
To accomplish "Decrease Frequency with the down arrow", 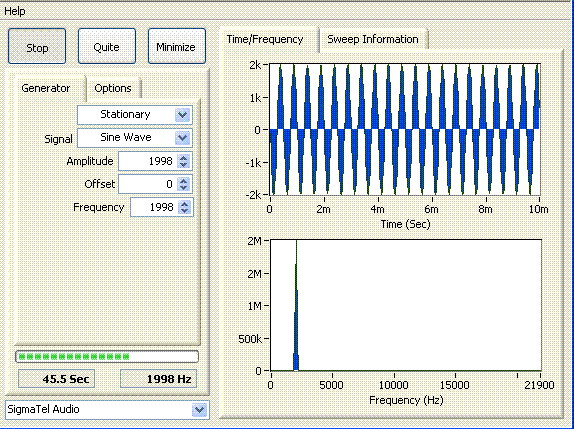I will (x=184, y=211).
